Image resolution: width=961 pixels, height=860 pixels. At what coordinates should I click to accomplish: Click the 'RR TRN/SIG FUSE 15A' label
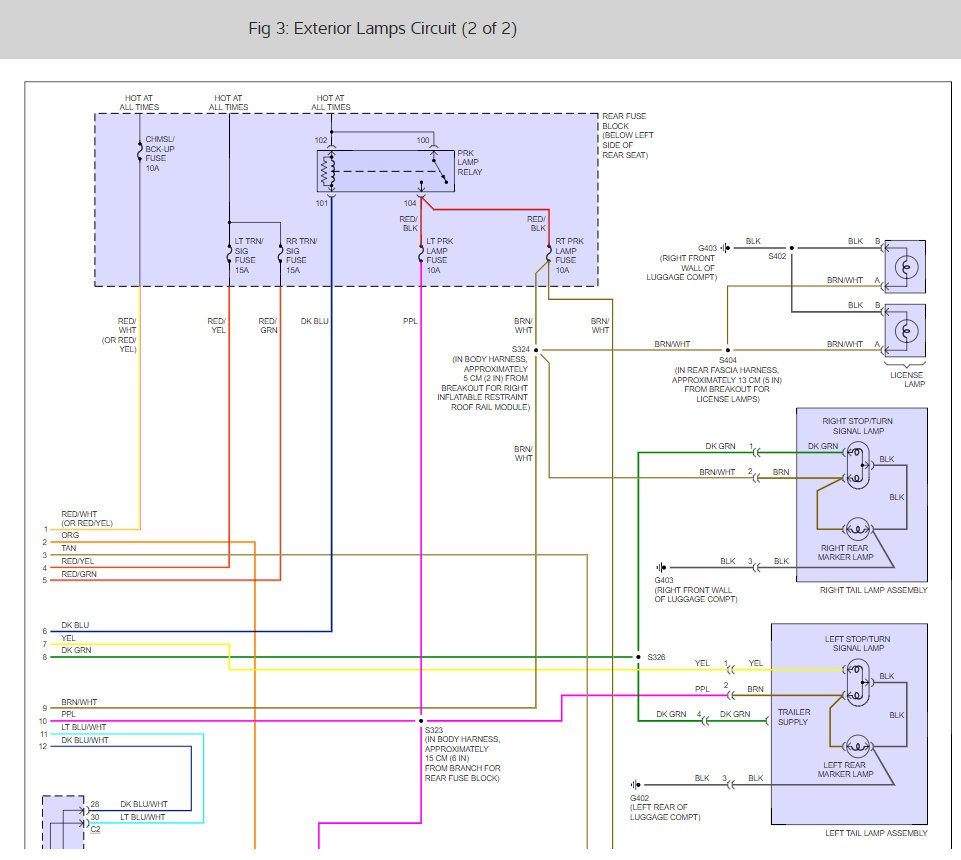(x=302, y=256)
